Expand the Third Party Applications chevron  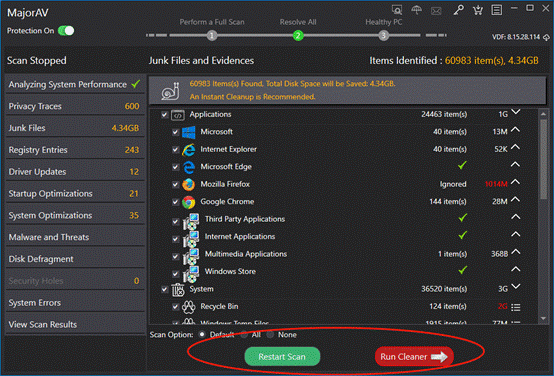click(515, 217)
